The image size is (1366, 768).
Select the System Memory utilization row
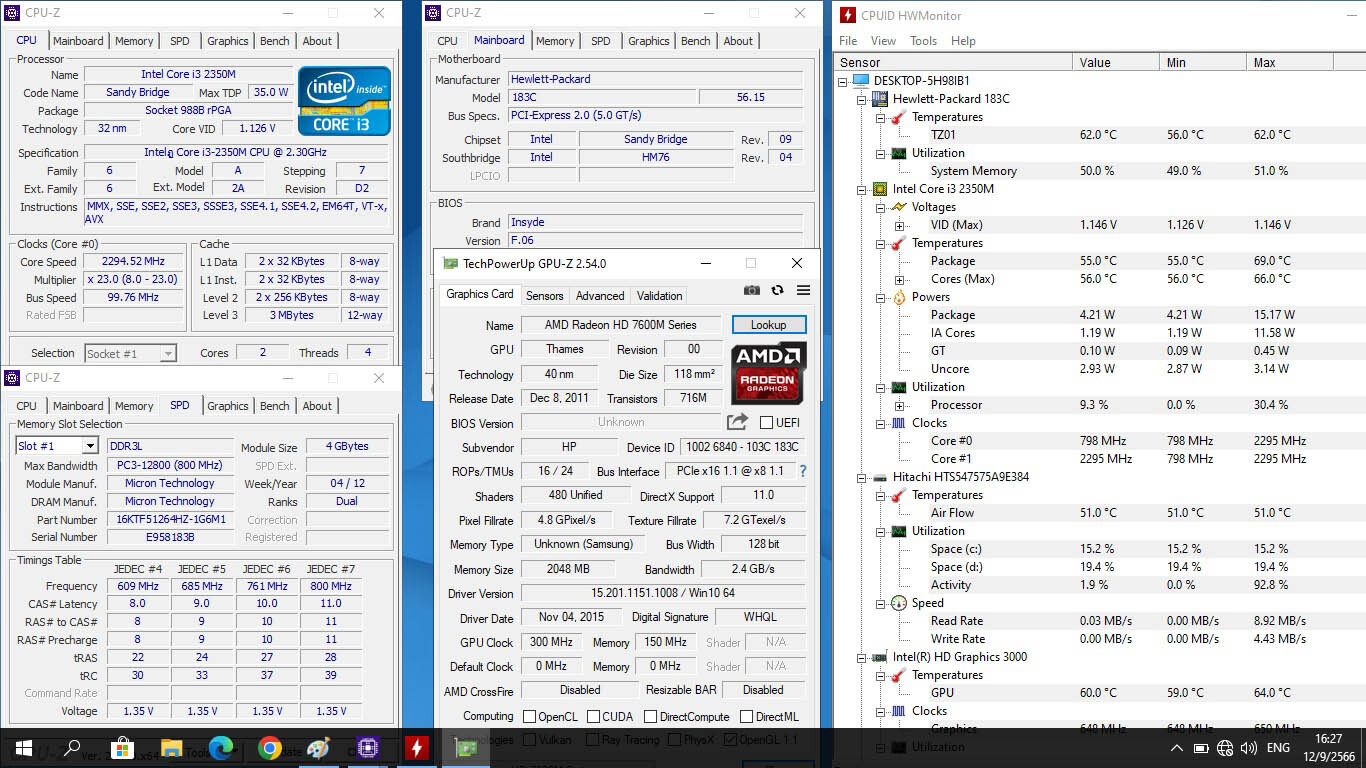pyautogui.click(x=1100, y=171)
